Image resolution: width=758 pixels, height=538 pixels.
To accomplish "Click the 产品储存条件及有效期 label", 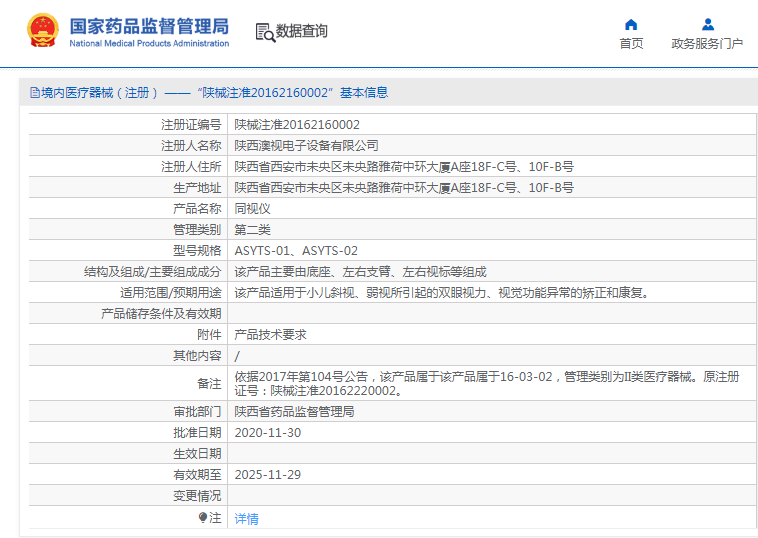I will tap(161, 314).
